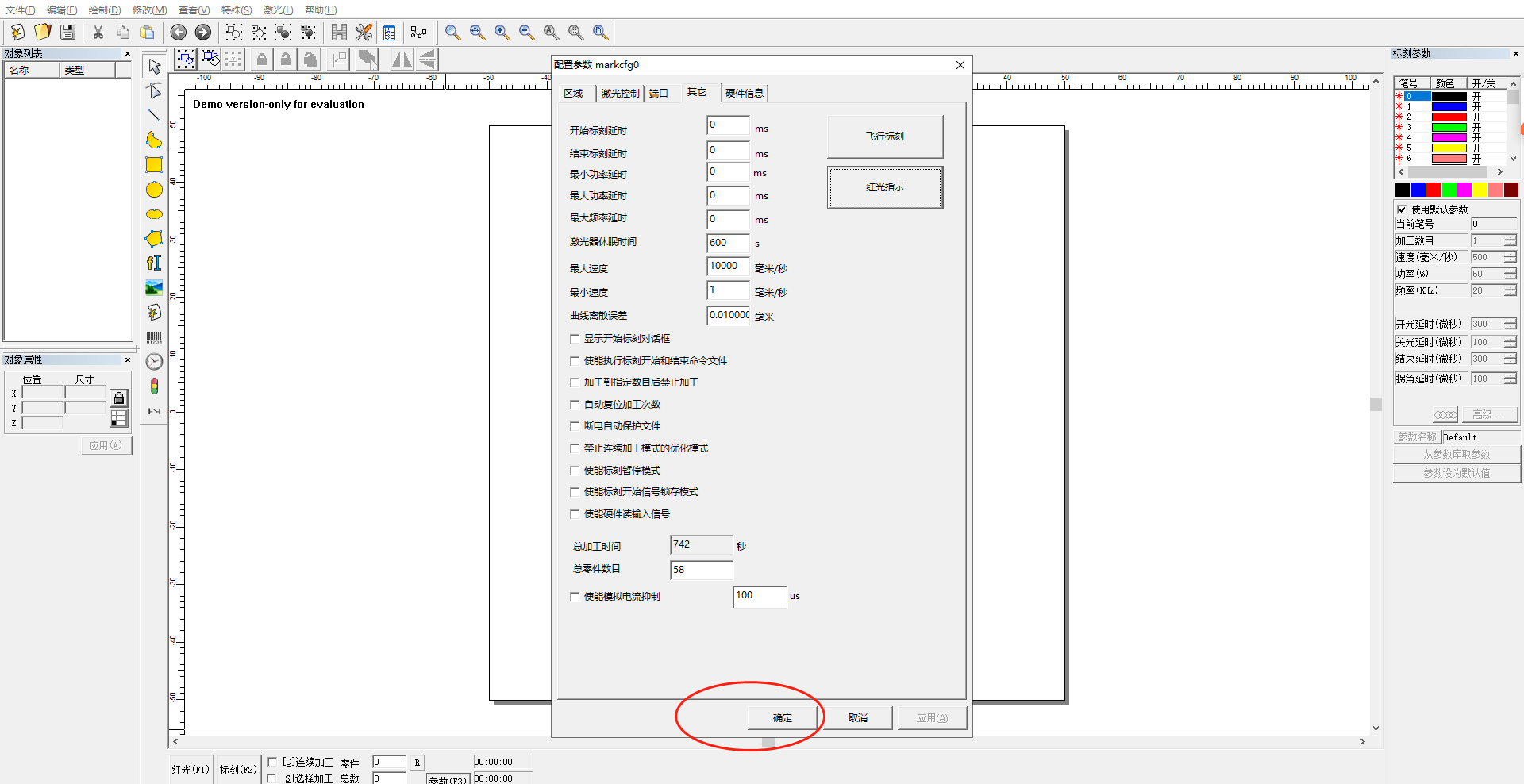Click the 最大速度 input field
This screenshot has height=784, width=1524.
(x=727, y=267)
